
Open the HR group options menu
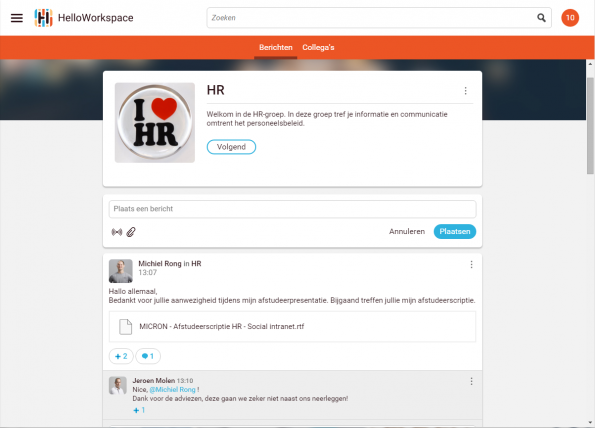(x=466, y=91)
